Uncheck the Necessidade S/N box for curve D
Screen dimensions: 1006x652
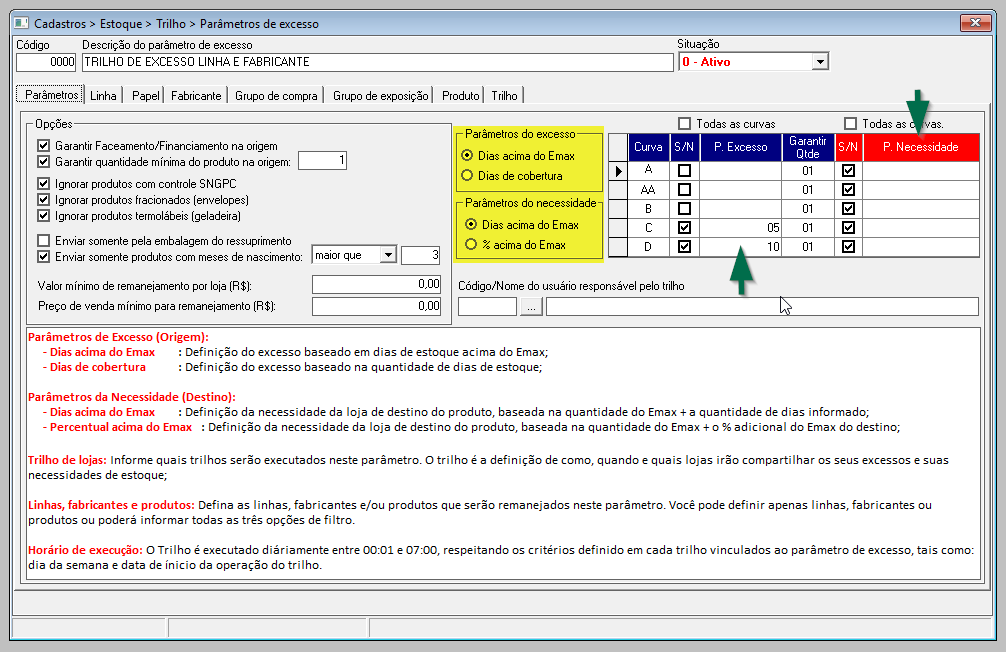848,246
